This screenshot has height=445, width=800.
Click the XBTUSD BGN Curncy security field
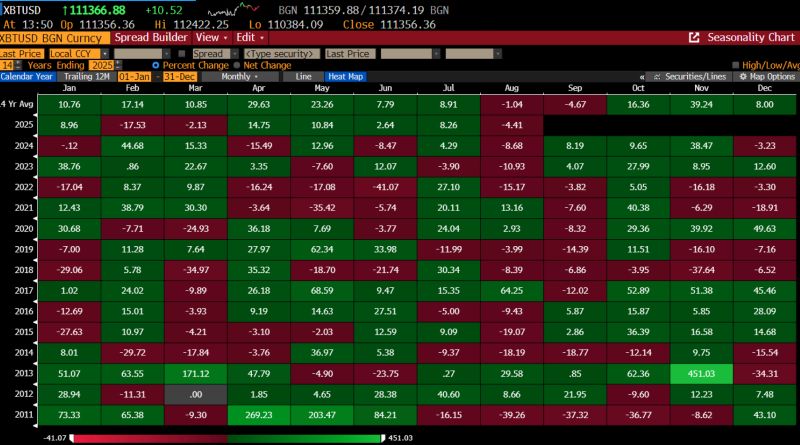pyautogui.click(x=54, y=38)
